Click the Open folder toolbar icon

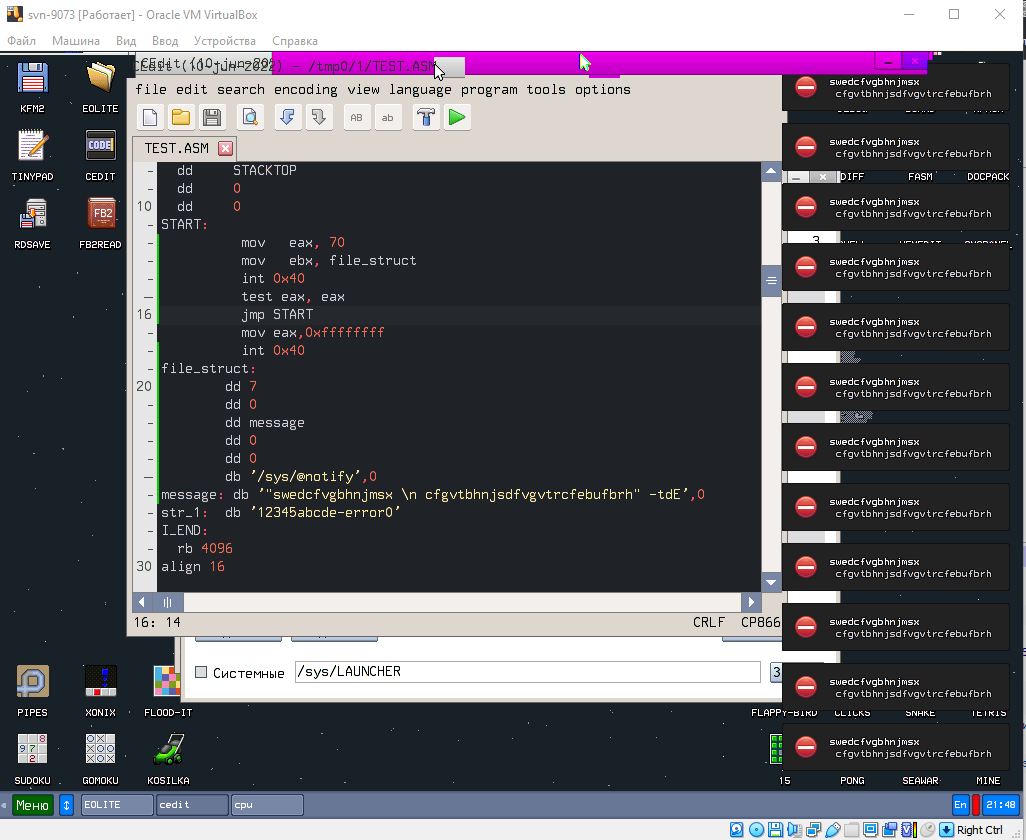(x=181, y=118)
